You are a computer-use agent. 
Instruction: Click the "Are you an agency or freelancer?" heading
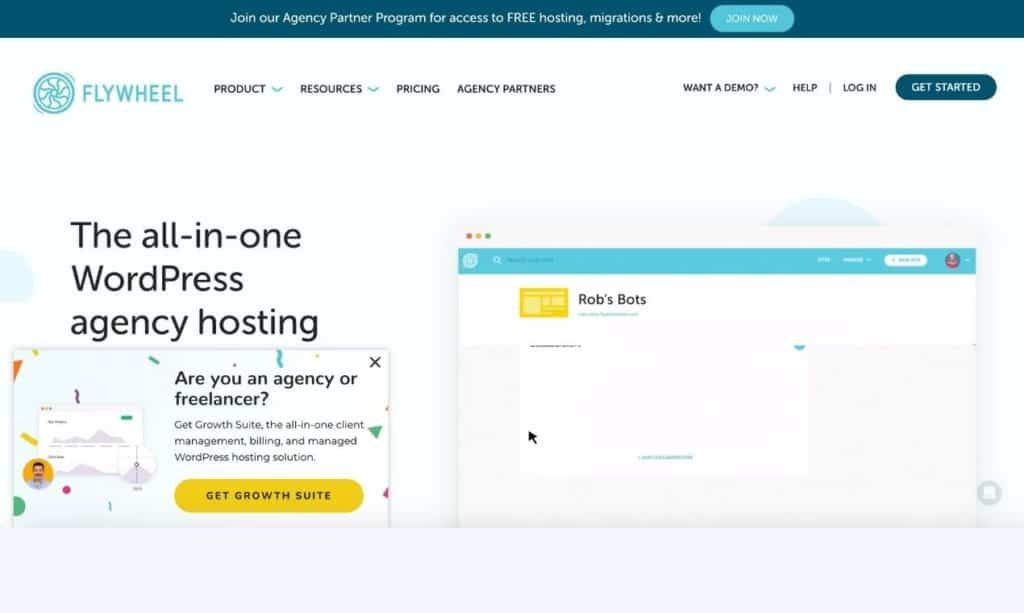[266, 388]
